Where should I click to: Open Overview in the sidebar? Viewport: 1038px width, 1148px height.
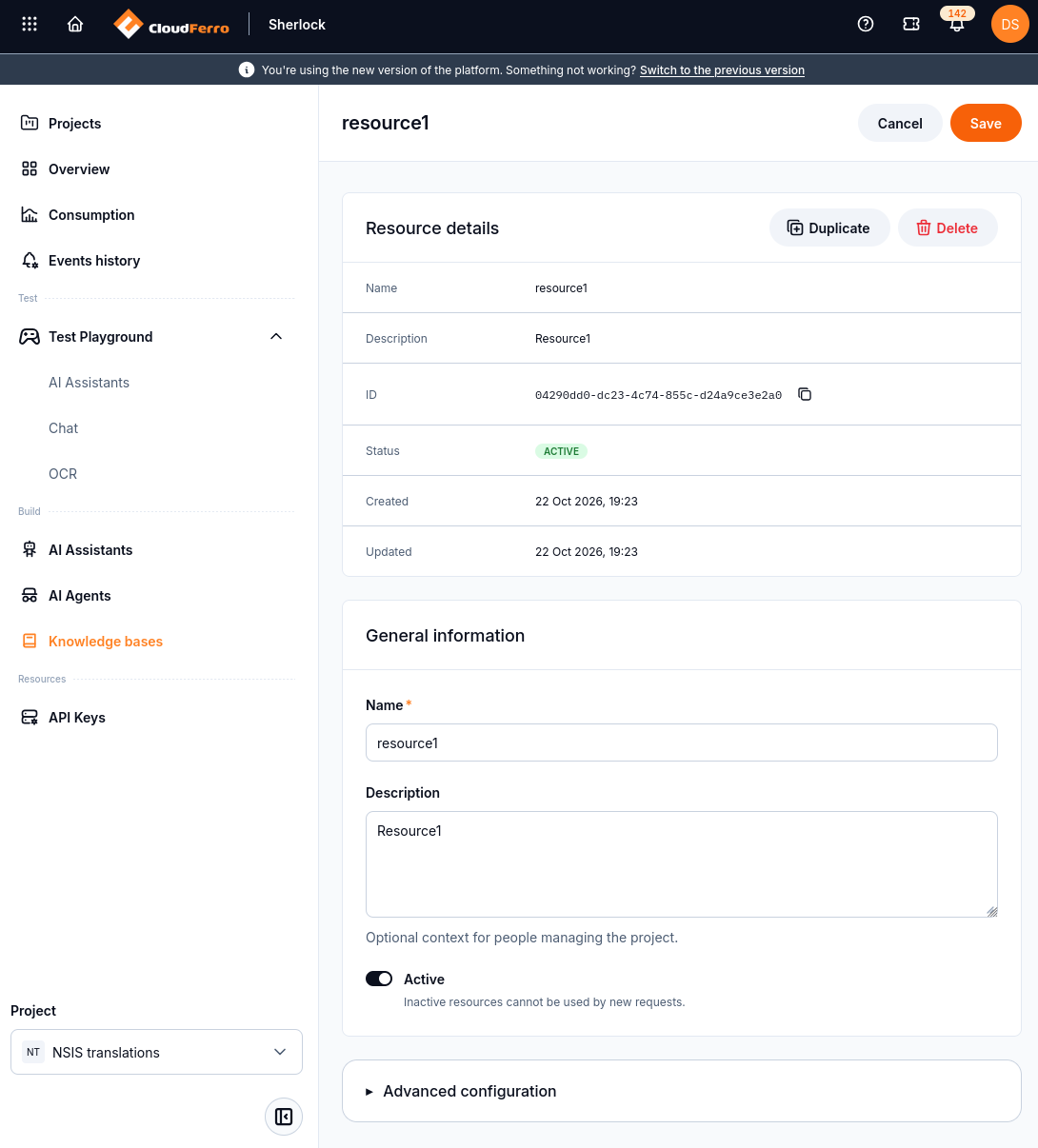pos(79,168)
